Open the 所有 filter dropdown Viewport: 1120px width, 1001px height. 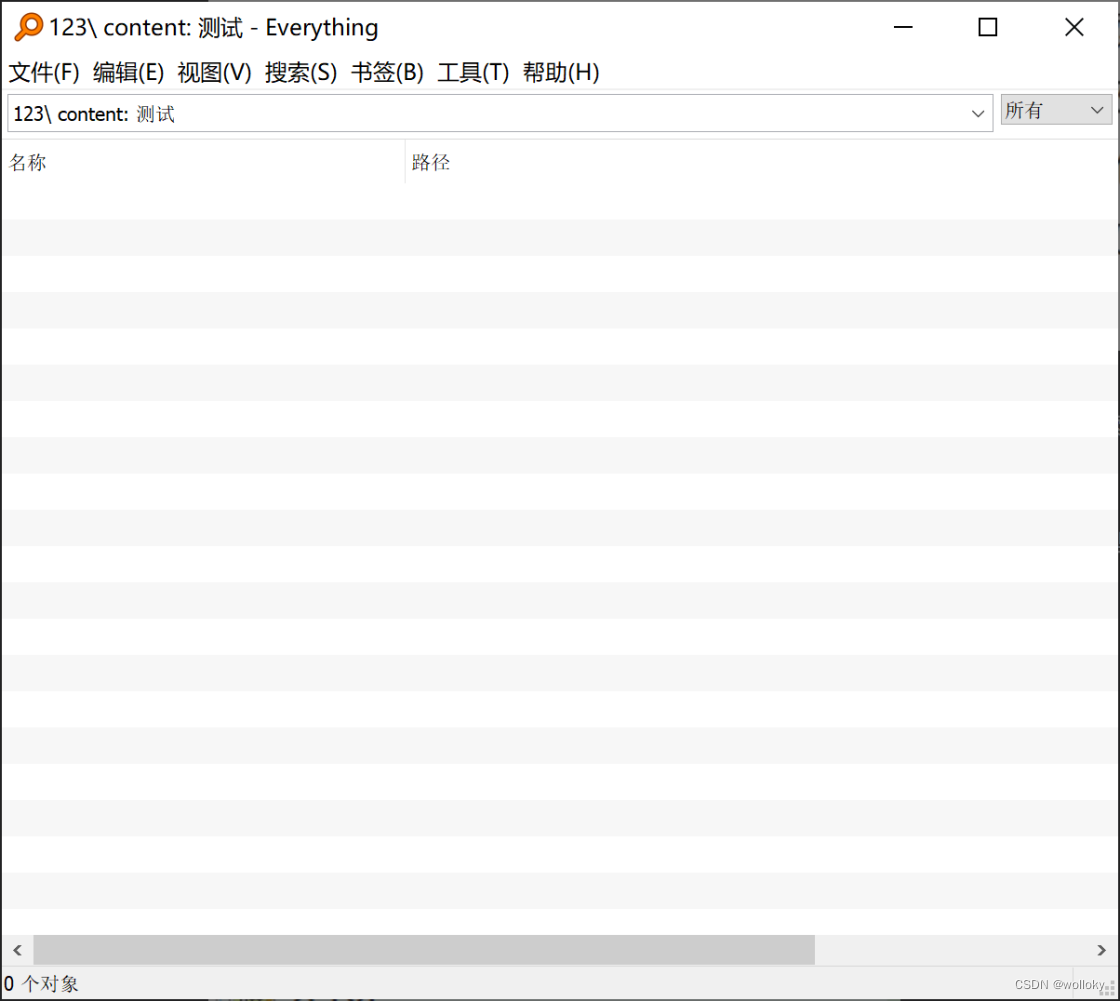click(x=1056, y=110)
